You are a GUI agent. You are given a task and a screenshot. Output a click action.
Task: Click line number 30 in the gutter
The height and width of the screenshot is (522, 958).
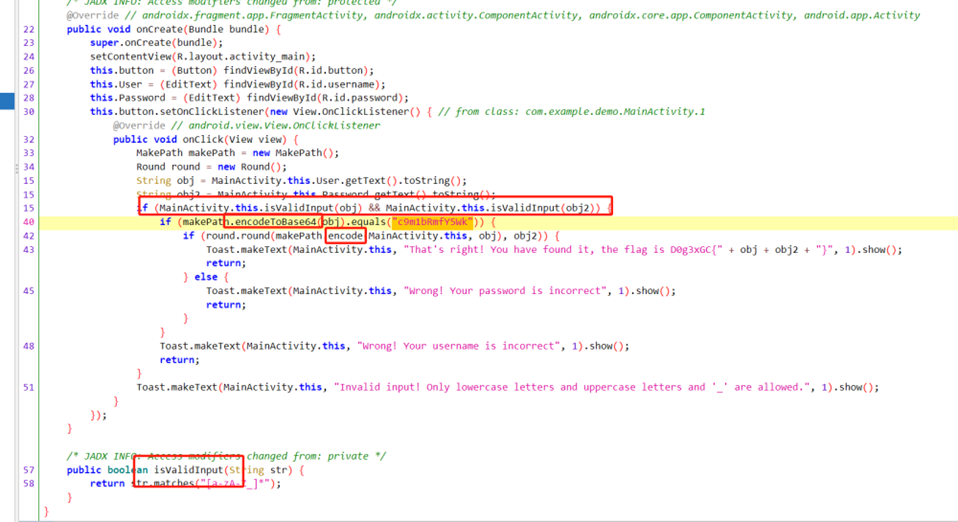pyautogui.click(x=29, y=112)
